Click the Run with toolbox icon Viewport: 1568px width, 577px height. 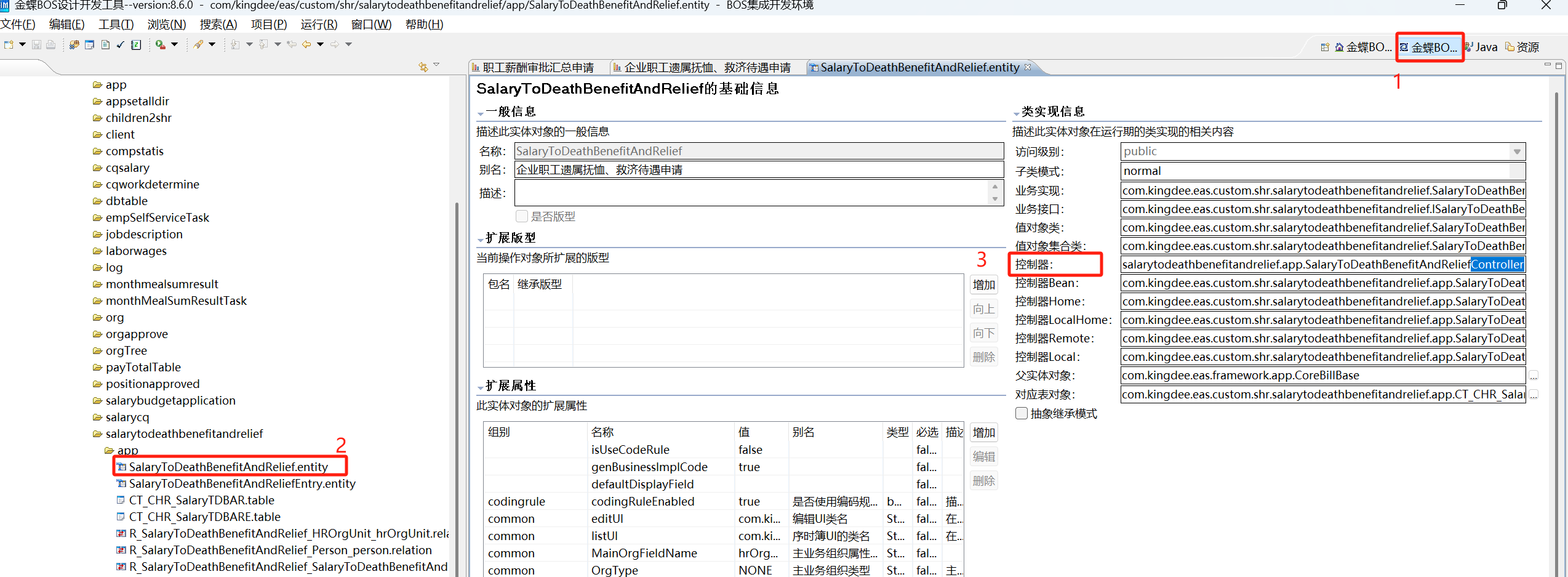161,44
